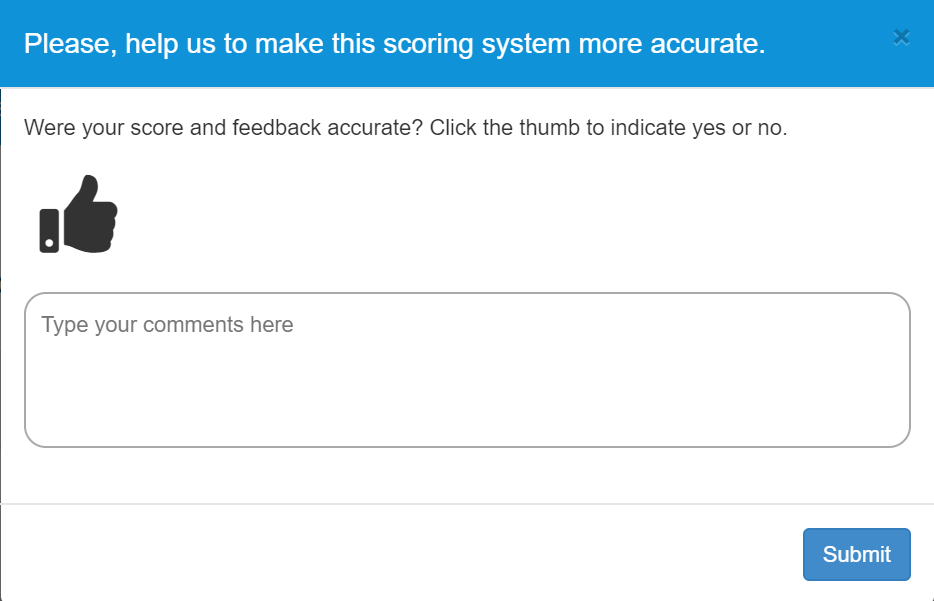
Task: Place cursor in the comments textarea
Action: coord(467,370)
